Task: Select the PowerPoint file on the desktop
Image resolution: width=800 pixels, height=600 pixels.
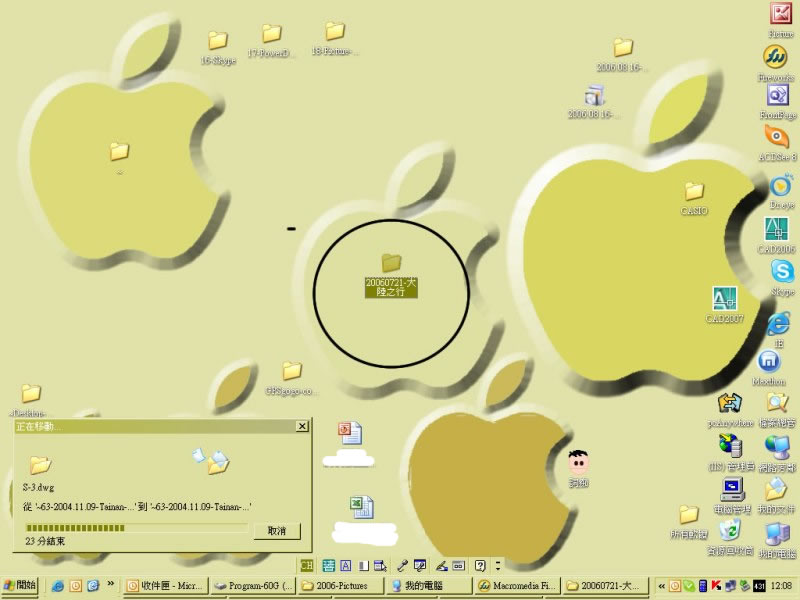Action: (x=350, y=433)
